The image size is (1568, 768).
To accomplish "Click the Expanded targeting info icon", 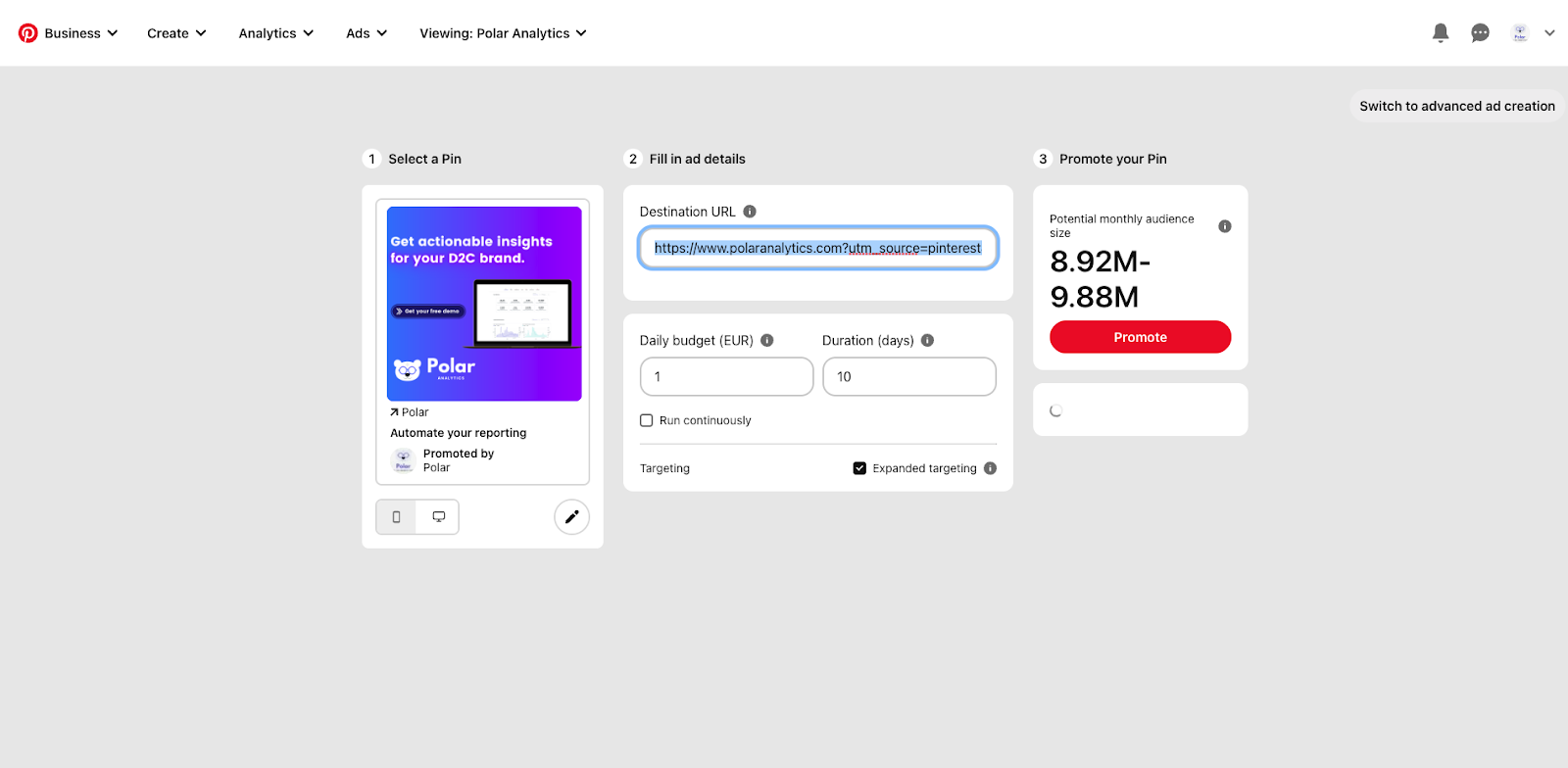I will click(x=990, y=468).
